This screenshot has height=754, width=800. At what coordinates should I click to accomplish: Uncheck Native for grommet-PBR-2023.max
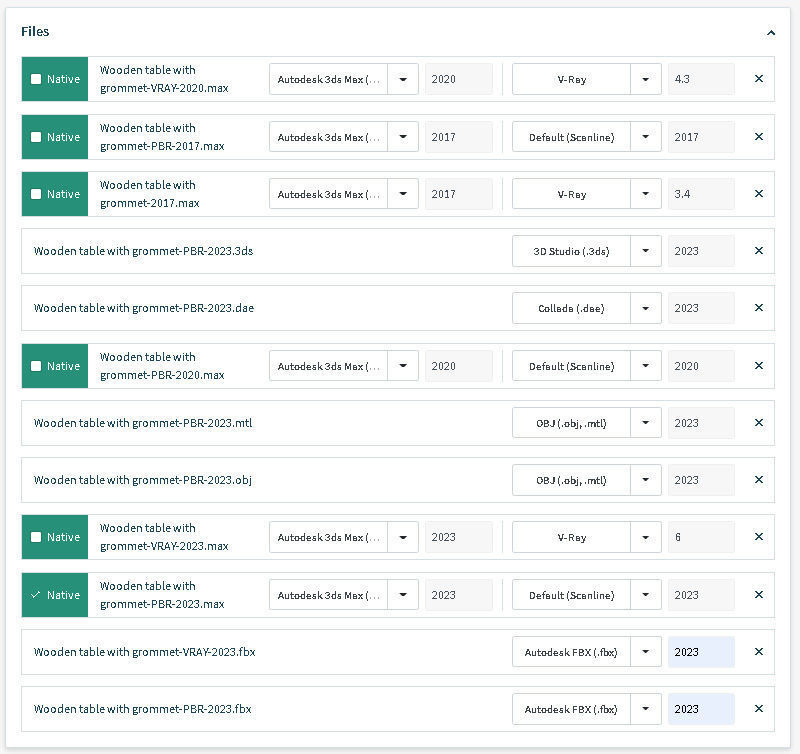[x=36, y=595]
